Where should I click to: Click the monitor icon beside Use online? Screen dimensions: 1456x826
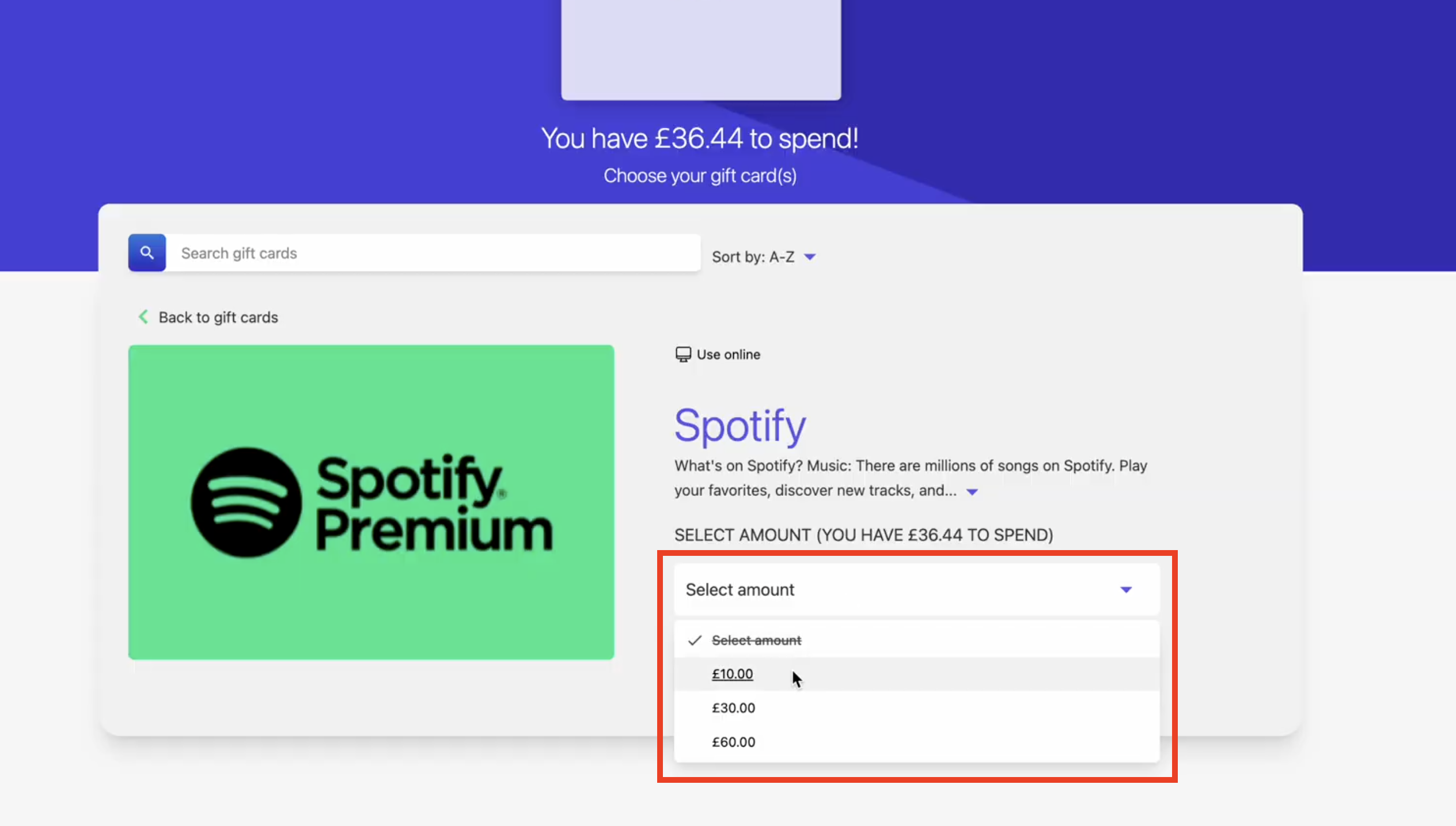[x=683, y=354]
